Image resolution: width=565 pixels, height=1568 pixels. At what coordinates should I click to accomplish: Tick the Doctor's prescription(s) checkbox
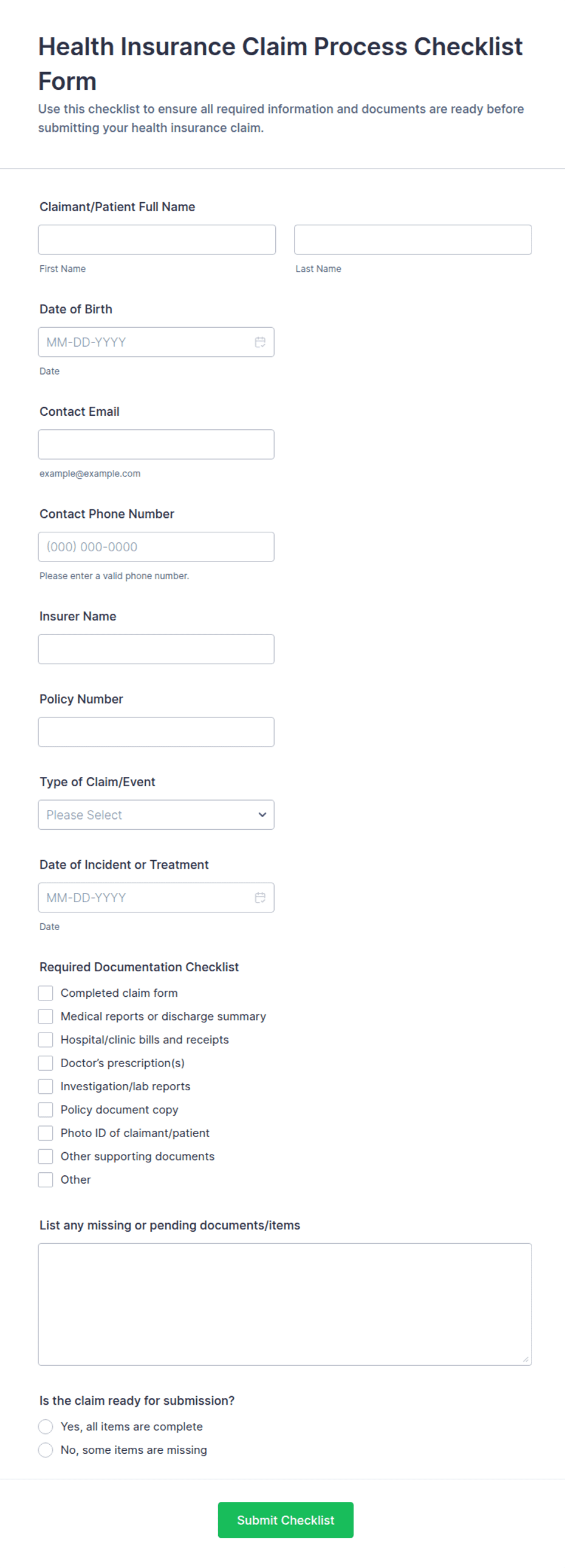46,1063
